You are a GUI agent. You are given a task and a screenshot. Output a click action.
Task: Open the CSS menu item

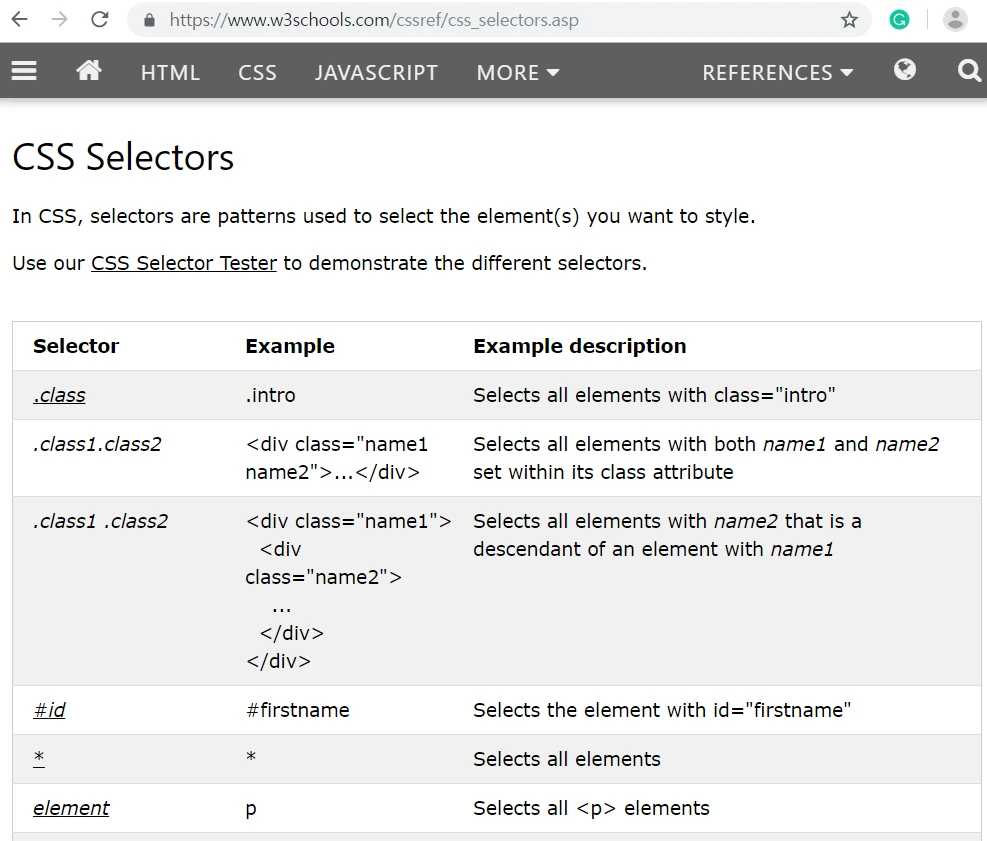coord(257,72)
